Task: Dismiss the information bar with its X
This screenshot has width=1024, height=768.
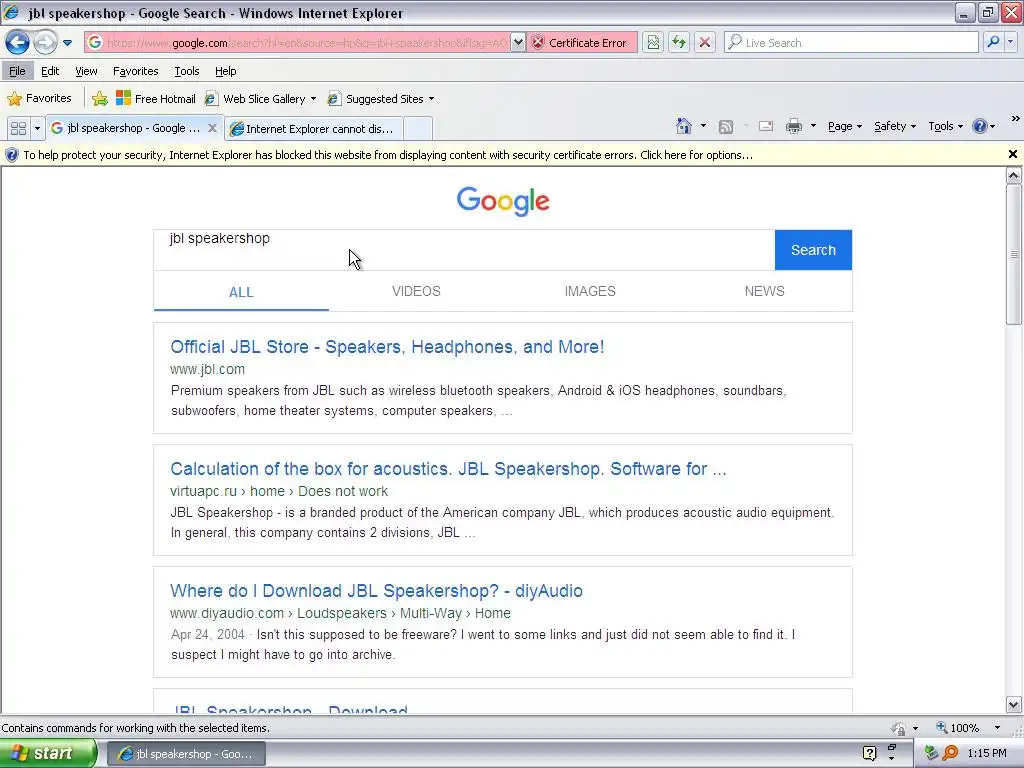Action: [x=1012, y=155]
